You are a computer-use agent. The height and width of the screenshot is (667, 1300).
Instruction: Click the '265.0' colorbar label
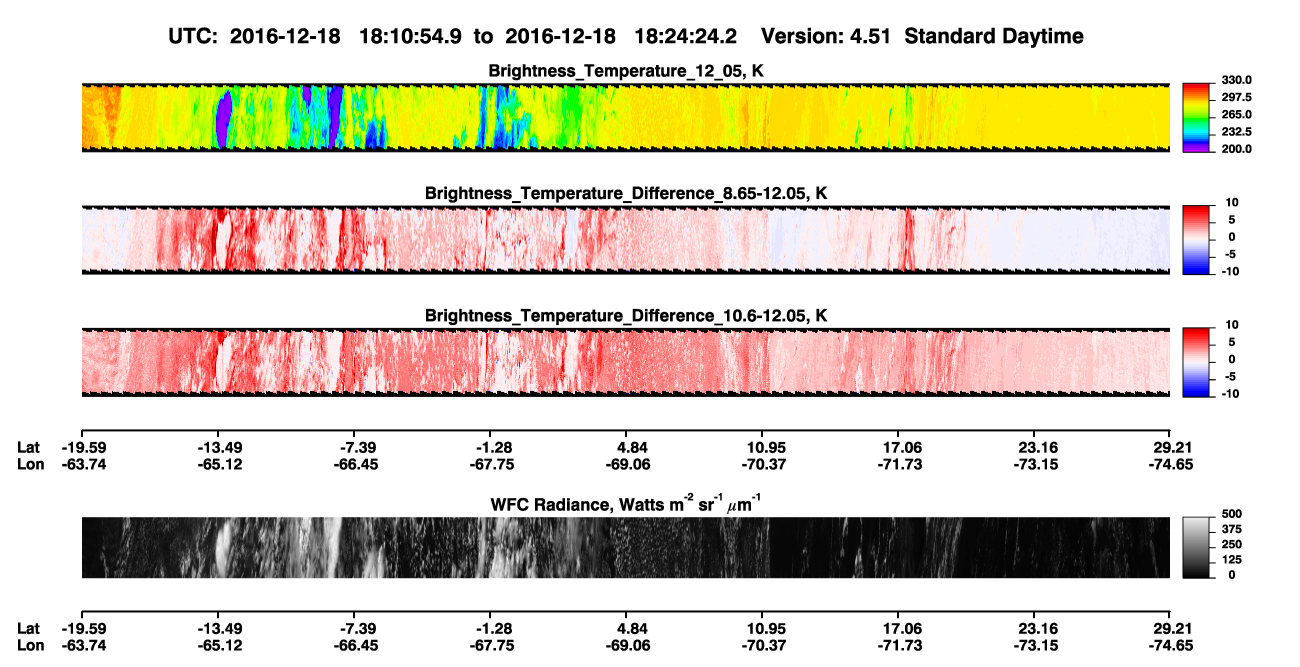[1235, 115]
